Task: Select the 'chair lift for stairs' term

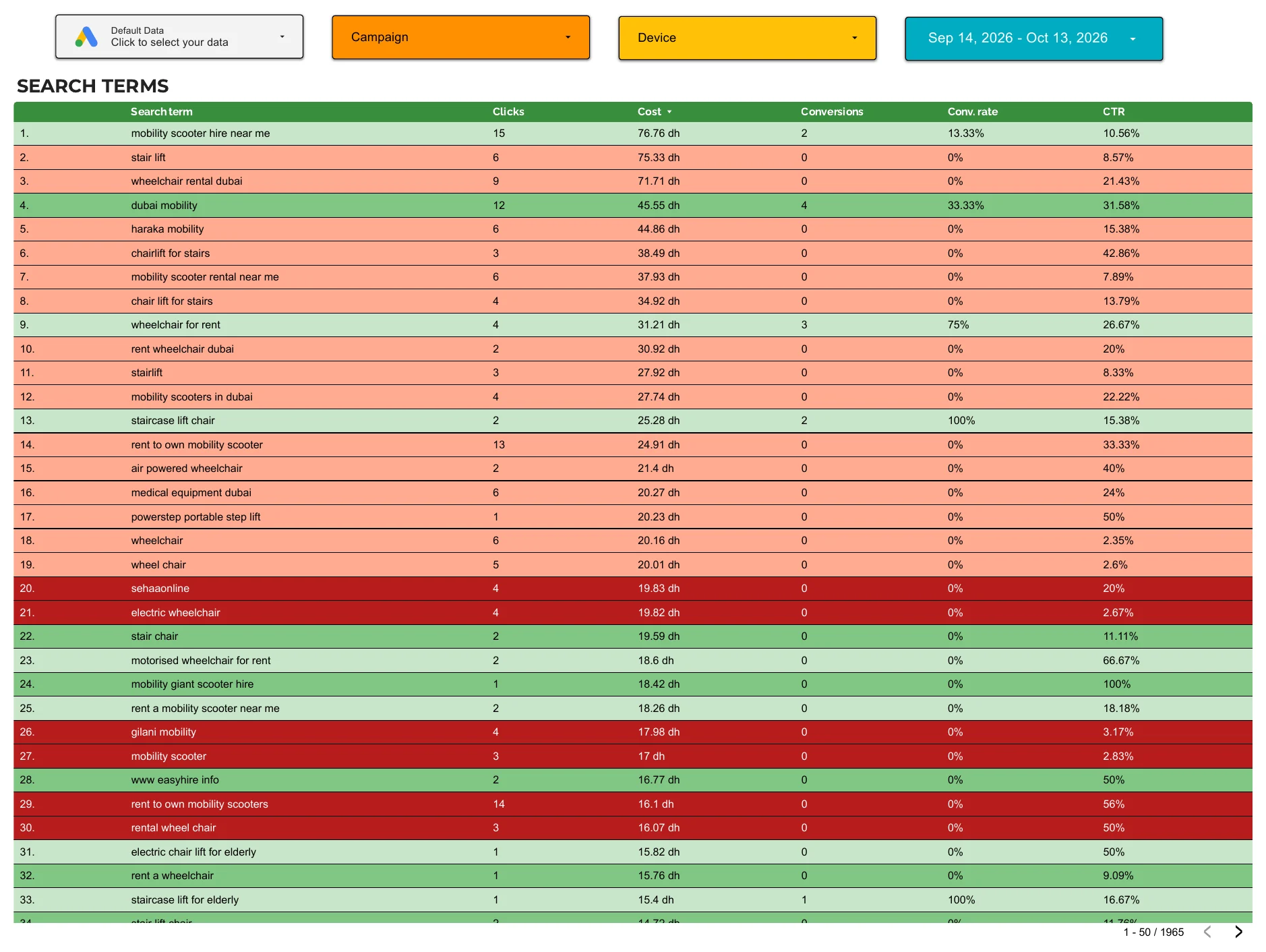Action: (x=172, y=301)
